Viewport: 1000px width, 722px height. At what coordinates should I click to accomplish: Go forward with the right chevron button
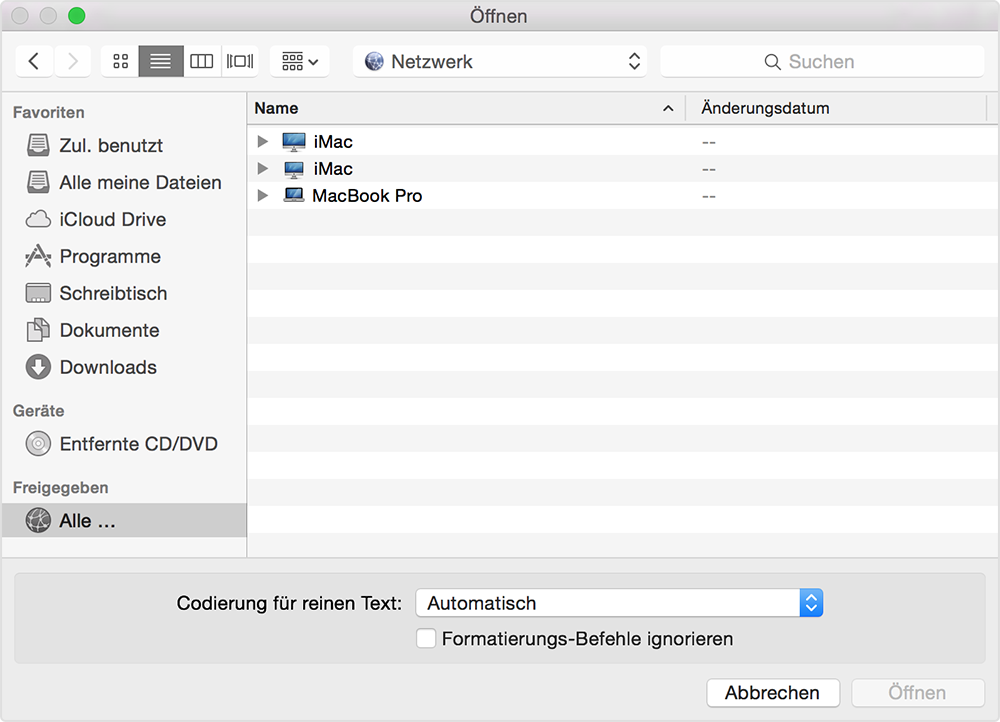[x=72, y=61]
